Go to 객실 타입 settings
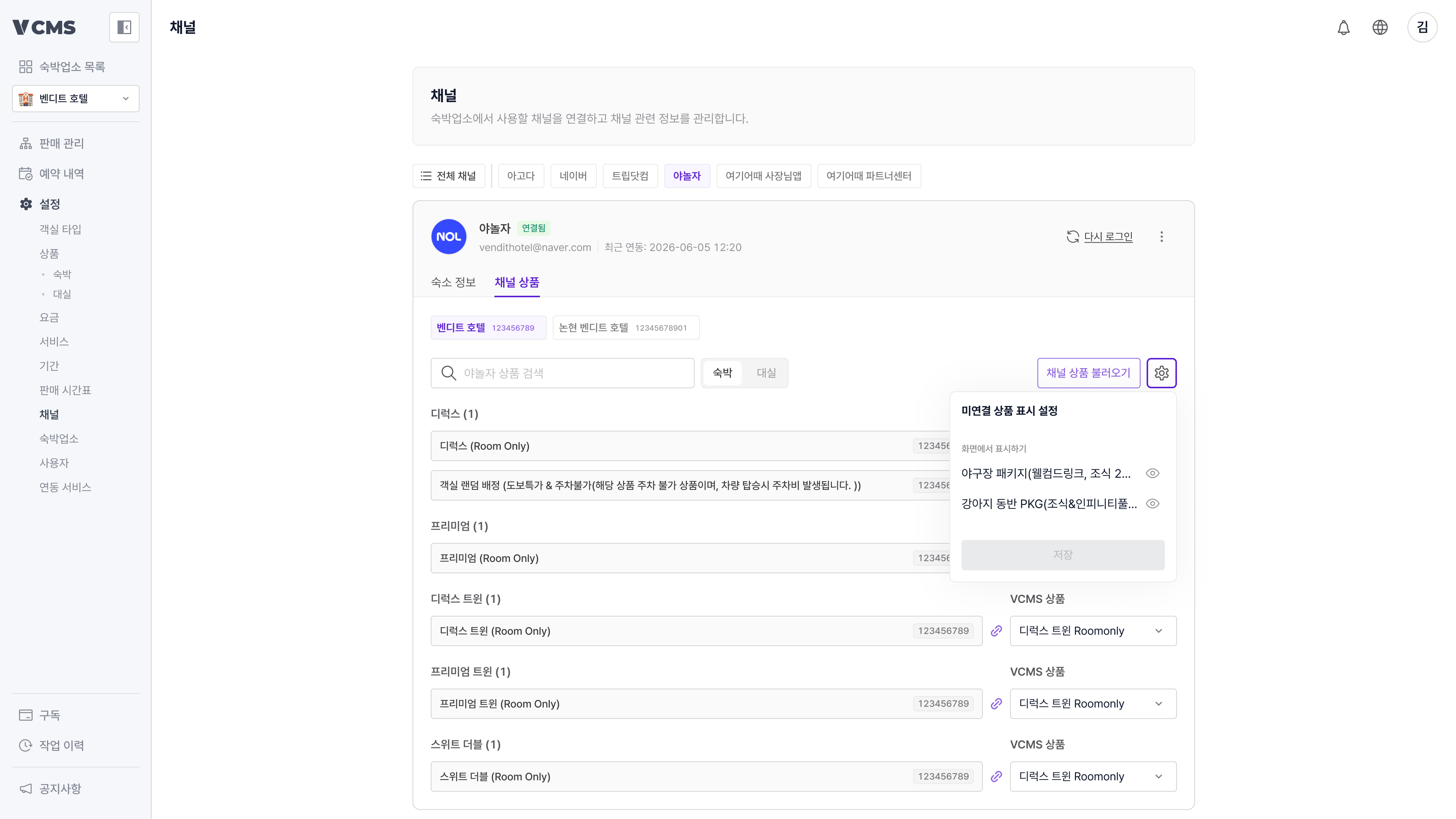 click(x=61, y=229)
